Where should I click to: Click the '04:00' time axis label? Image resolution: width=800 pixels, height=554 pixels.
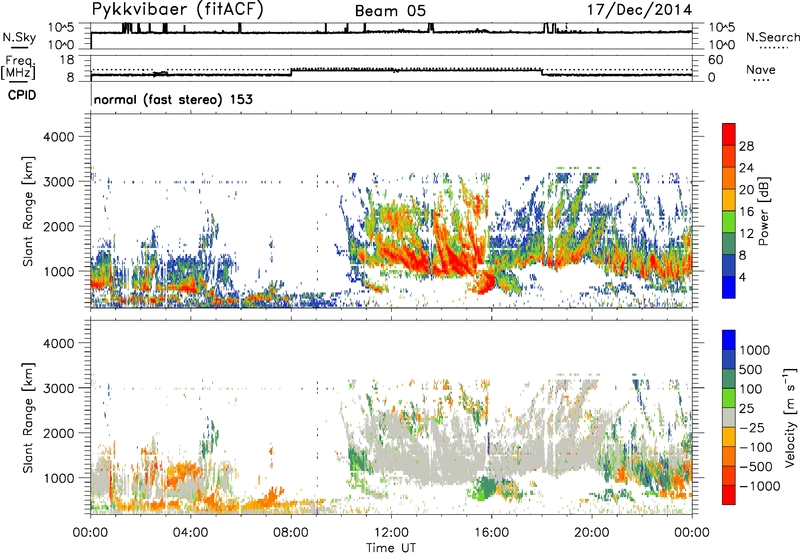coord(190,533)
